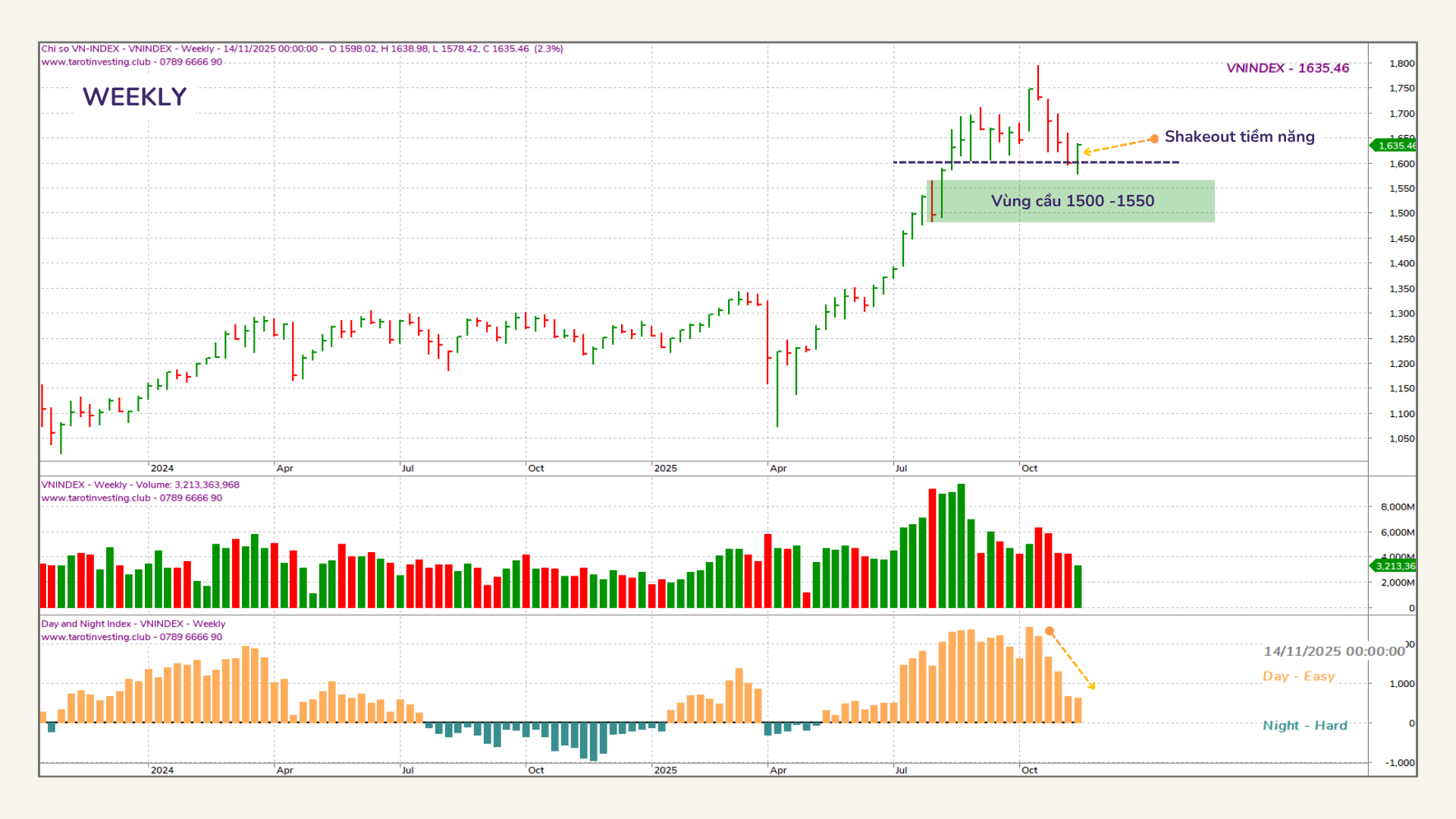Image resolution: width=1456 pixels, height=819 pixels.
Task: Click 'VNINDEX - 1635.46' header label
Action: click(1287, 68)
